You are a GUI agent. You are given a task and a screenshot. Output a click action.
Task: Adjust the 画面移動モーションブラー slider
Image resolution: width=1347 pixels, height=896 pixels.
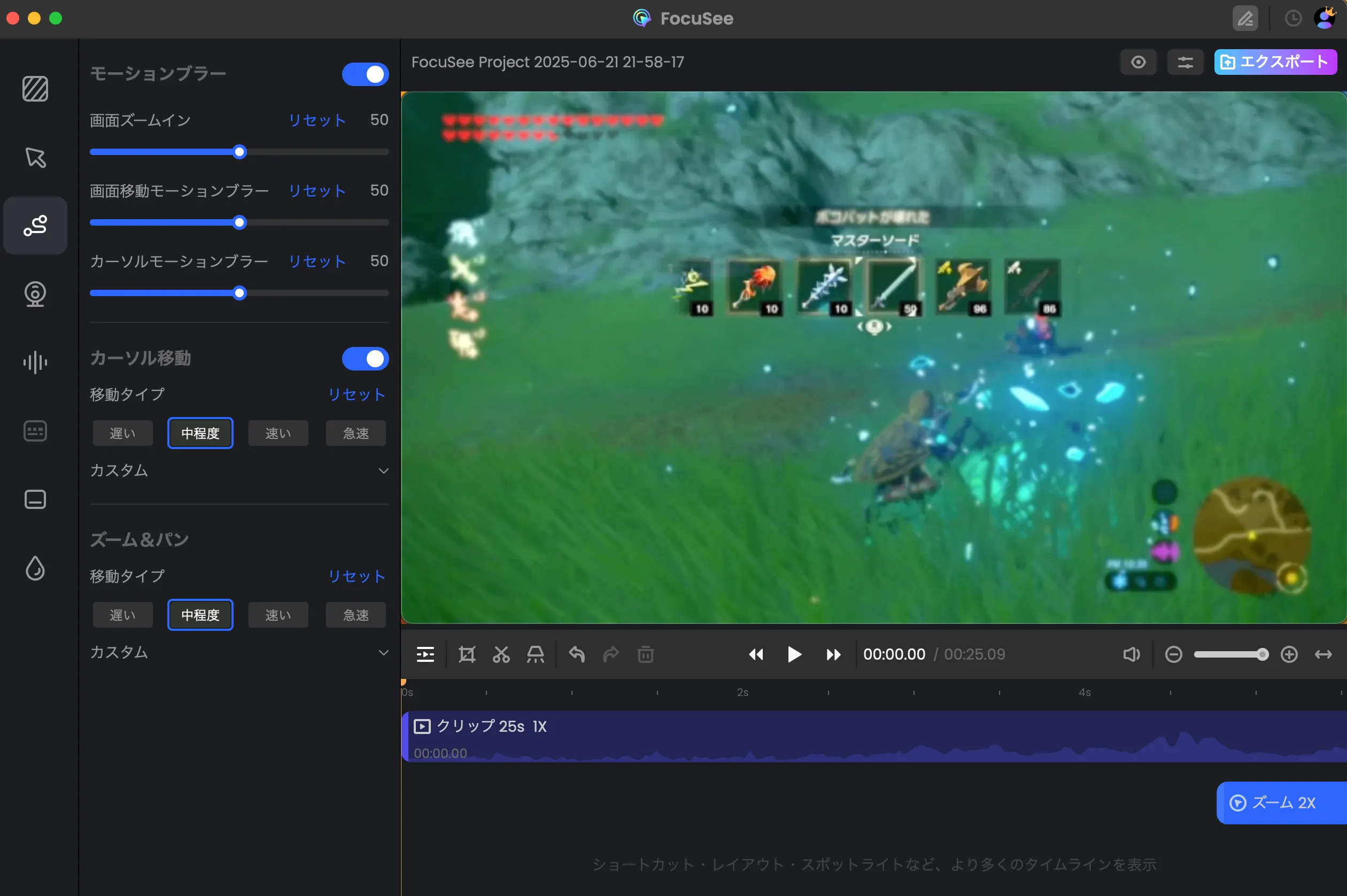click(239, 222)
